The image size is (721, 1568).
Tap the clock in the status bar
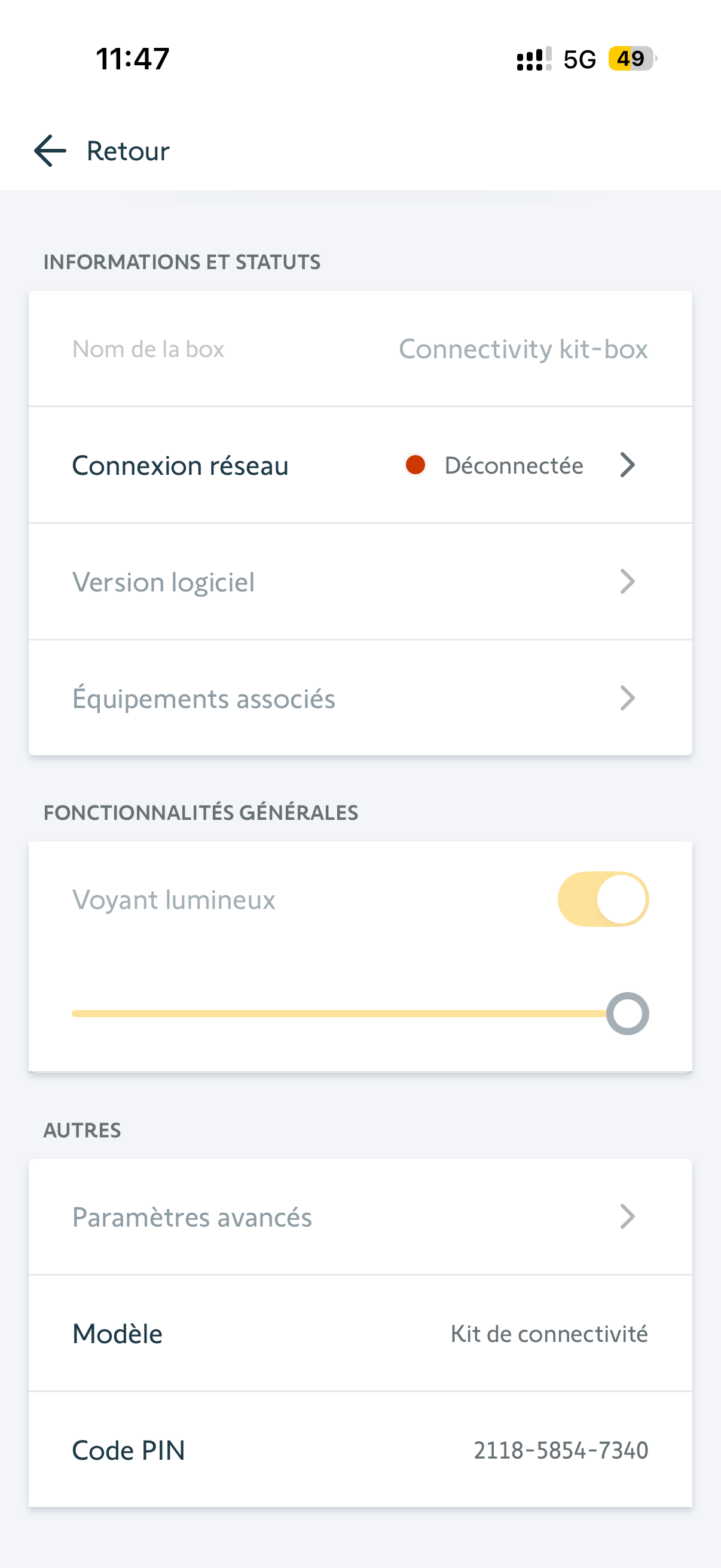[133, 59]
